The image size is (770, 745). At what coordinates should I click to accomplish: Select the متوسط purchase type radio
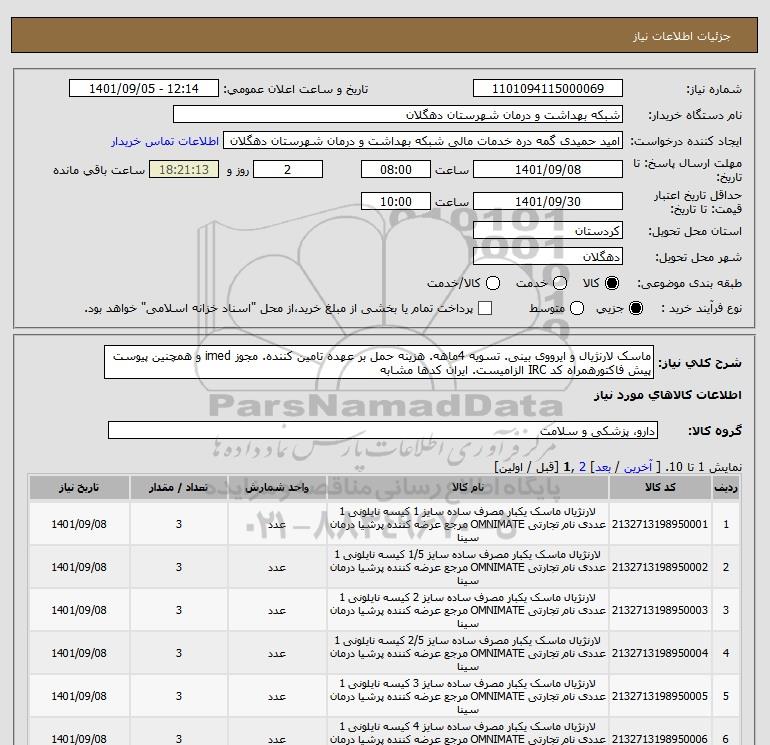[x=577, y=308]
